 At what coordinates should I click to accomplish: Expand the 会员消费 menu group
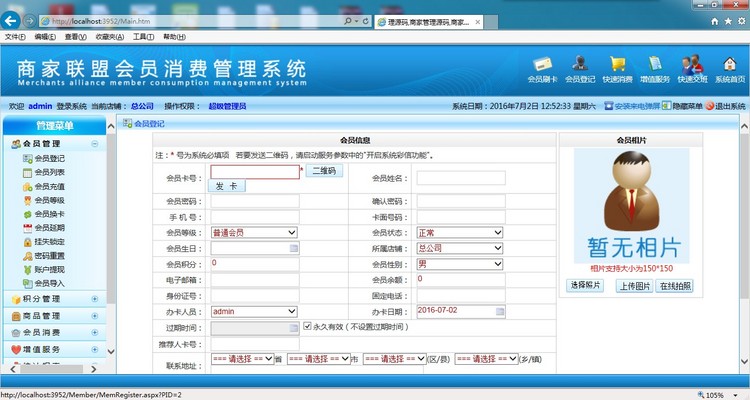click(95, 333)
